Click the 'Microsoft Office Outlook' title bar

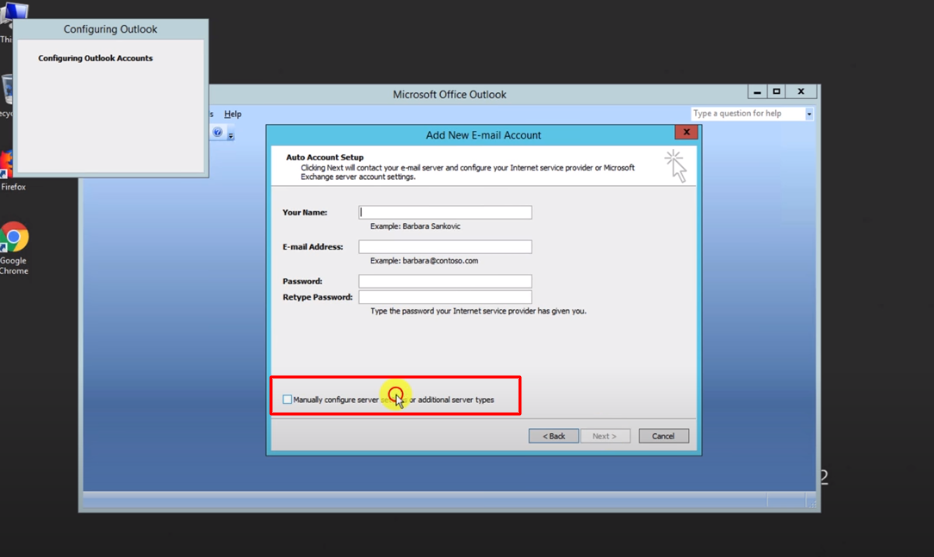point(450,94)
